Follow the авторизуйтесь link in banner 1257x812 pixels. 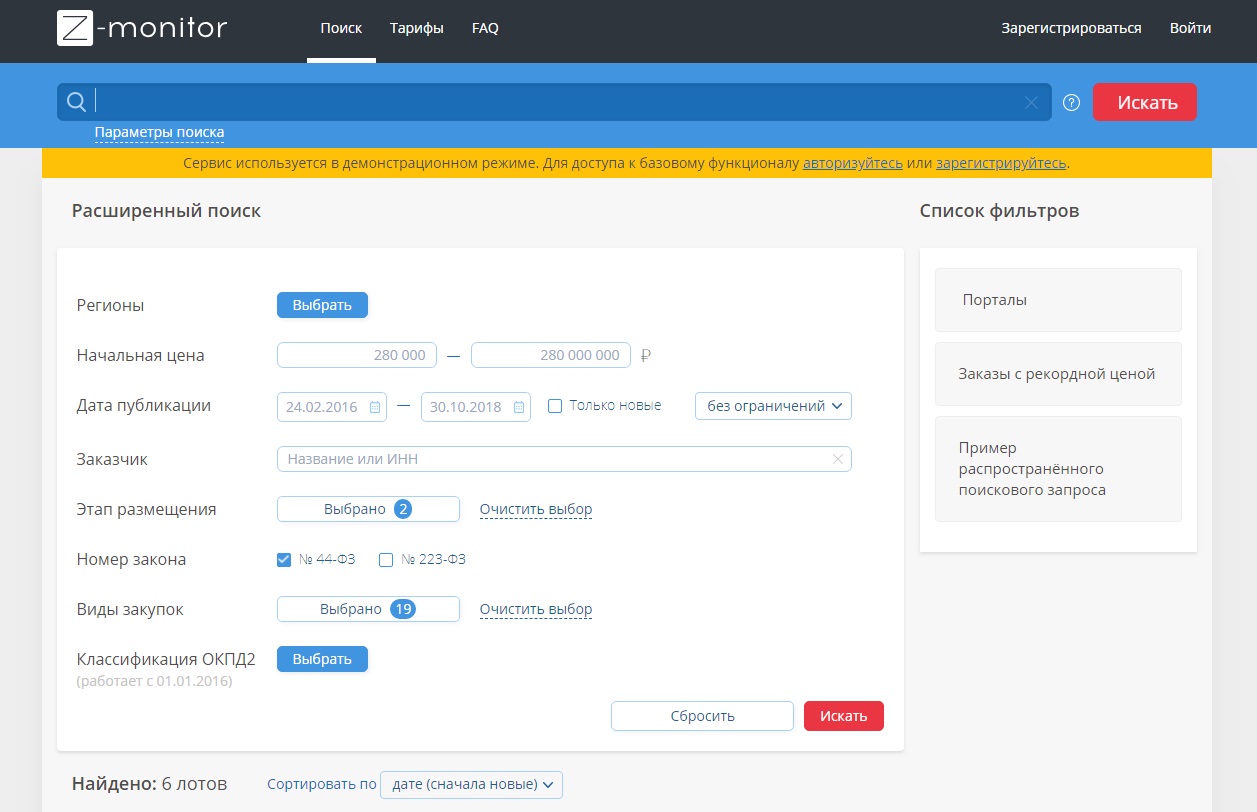[x=853, y=163]
